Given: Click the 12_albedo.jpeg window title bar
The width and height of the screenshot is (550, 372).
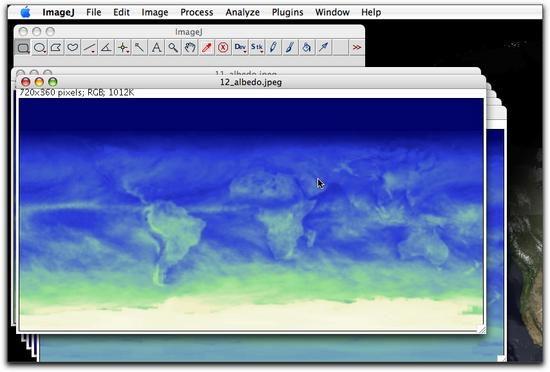Looking at the screenshot, I should pyautogui.click(x=251, y=82).
